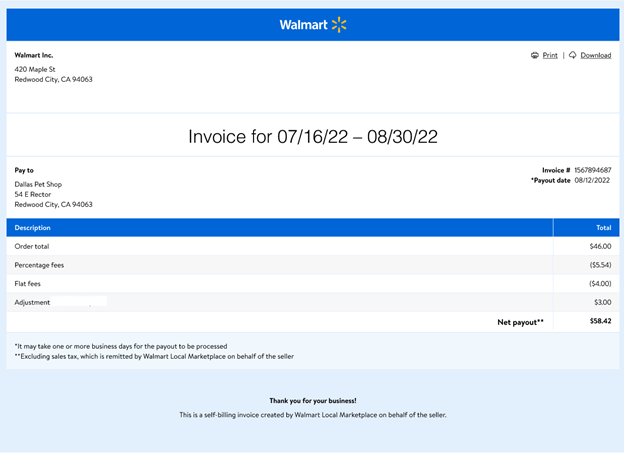Click the $3.00 adjustment amount
Viewport: 624px width, 456px height.
pos(603,302)
